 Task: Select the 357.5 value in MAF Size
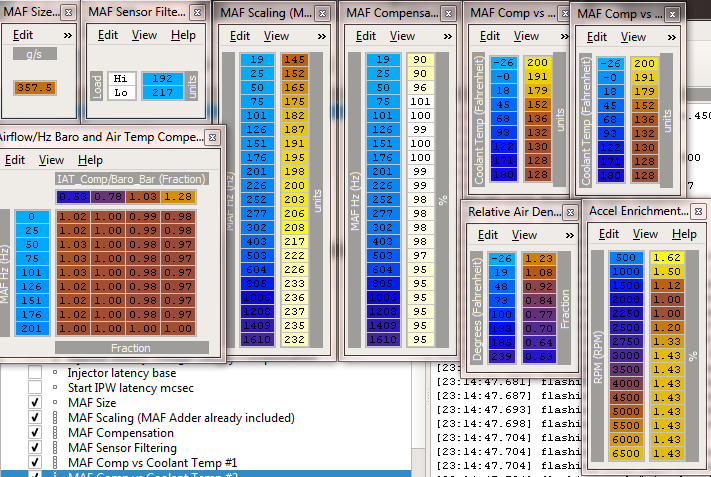pyautogui.click(x=34, y=88)
